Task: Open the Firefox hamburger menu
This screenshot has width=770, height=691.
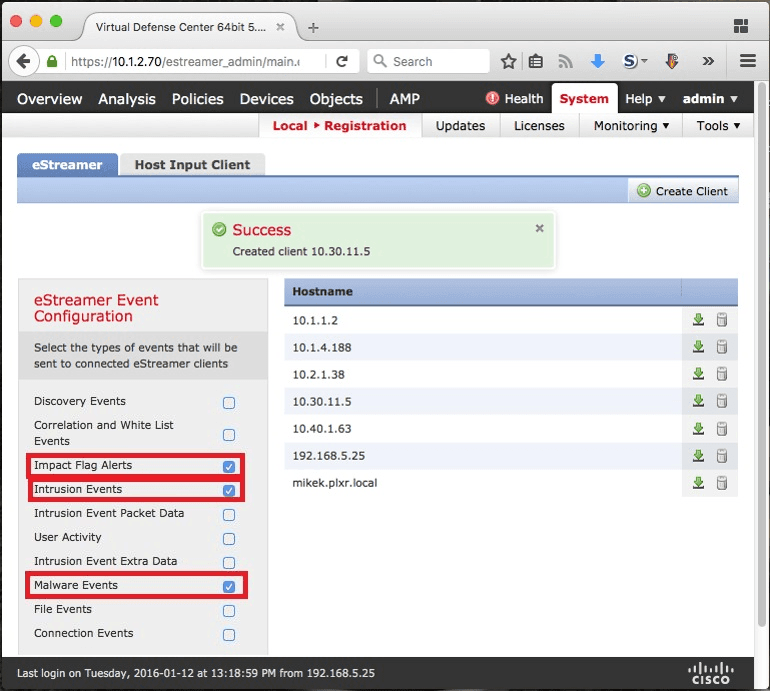Action: coord(747,61)
